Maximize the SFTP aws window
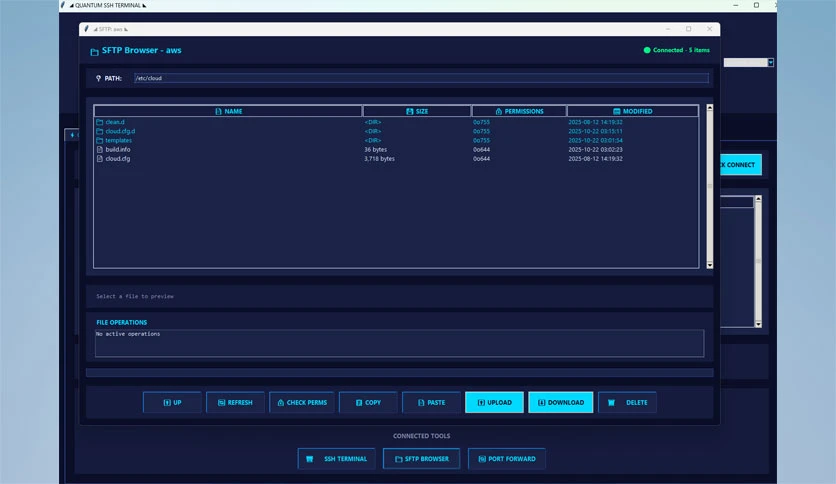 click(688, 29)
